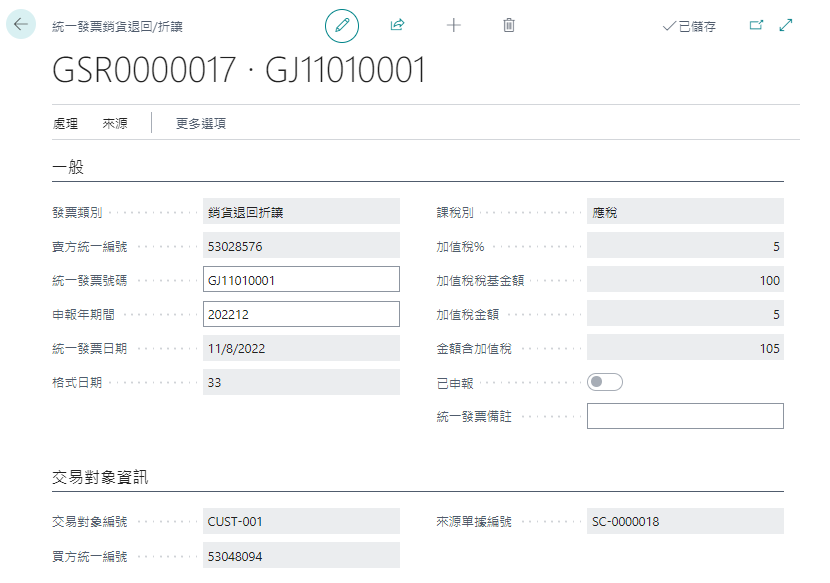Select the 加值稅% field
The height and width of the screenshot is (583, 830).
(x=685, y=245)
